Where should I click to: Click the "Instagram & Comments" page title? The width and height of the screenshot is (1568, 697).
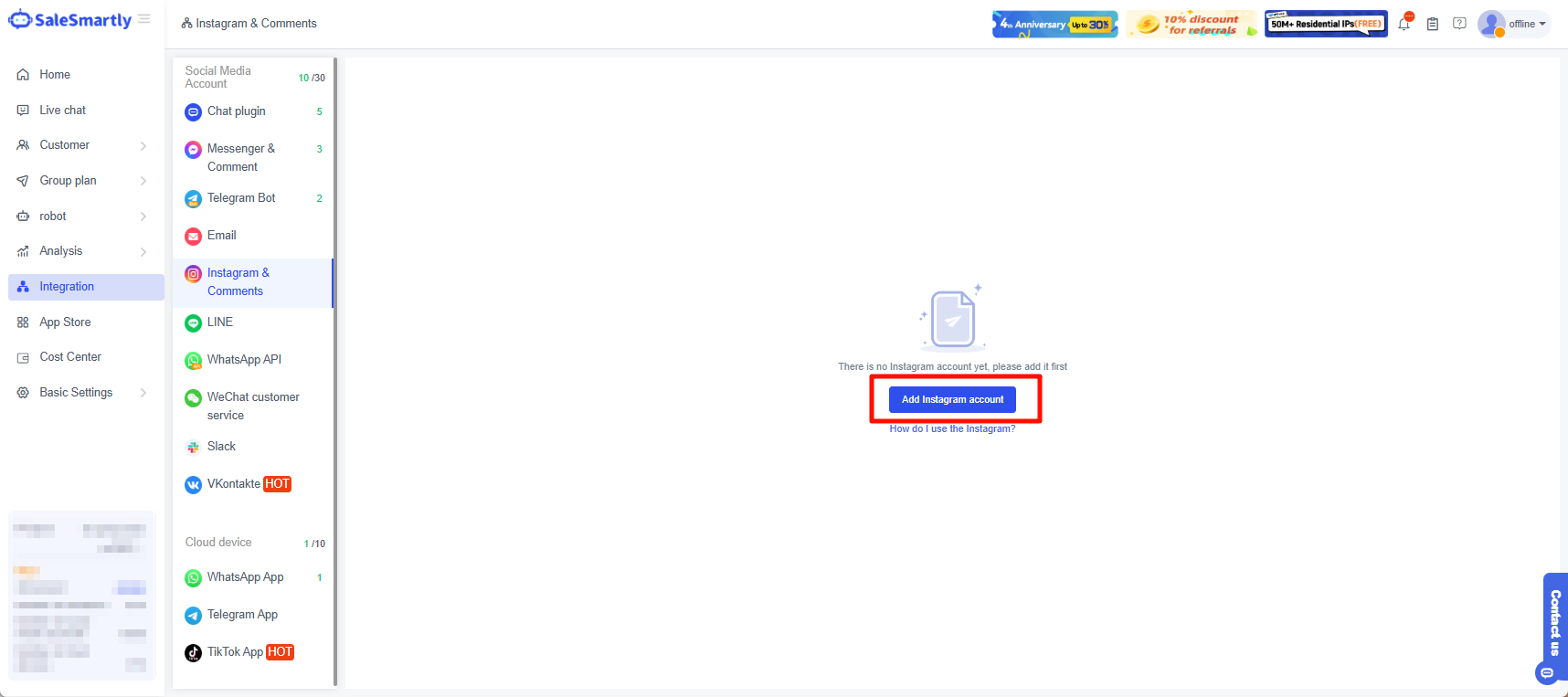coord(256,24)
